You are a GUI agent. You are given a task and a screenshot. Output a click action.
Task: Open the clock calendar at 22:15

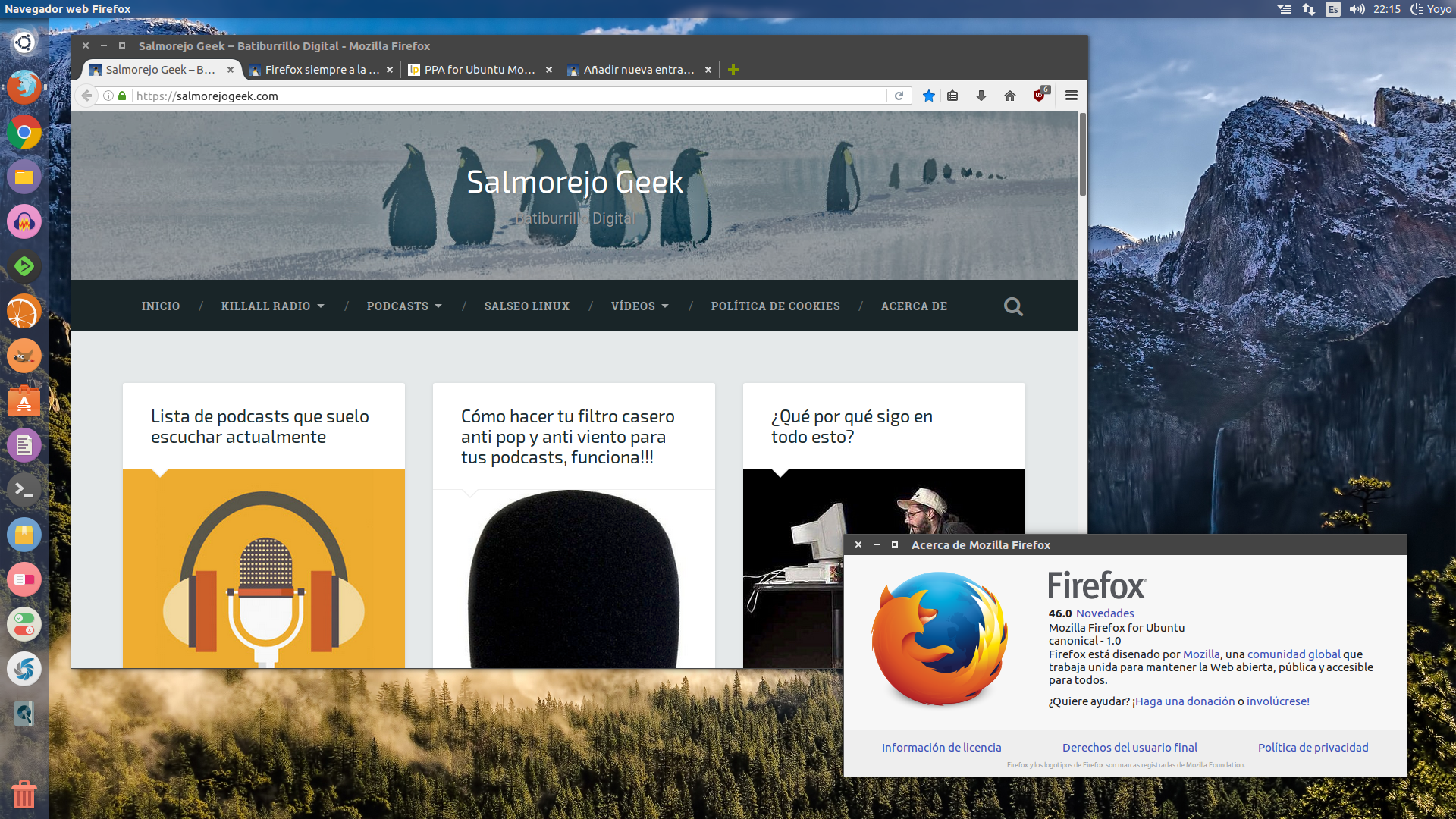pyautogui.click(x=1386, y=9)
